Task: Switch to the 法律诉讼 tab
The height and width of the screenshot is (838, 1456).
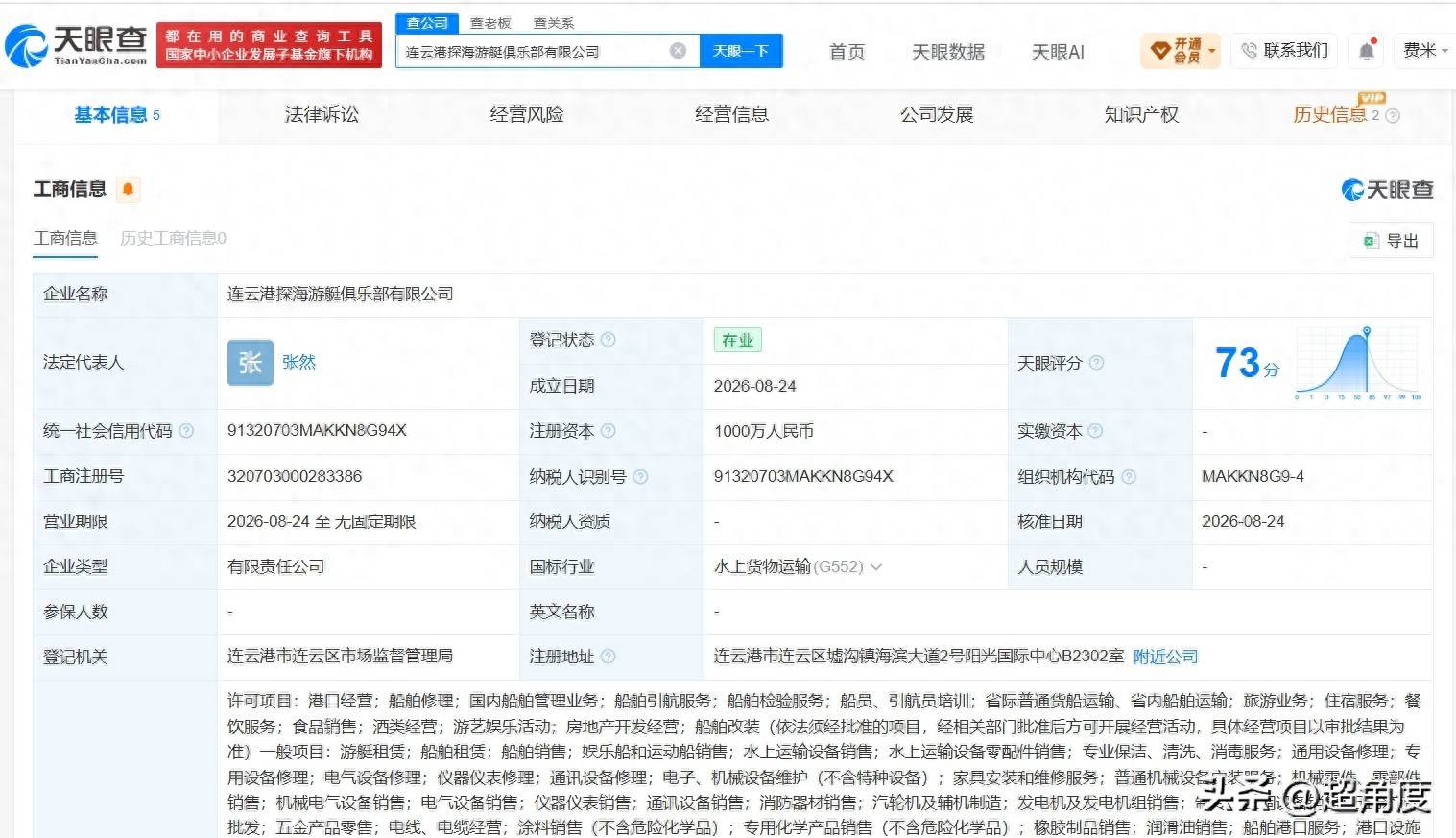Action: 322,115
